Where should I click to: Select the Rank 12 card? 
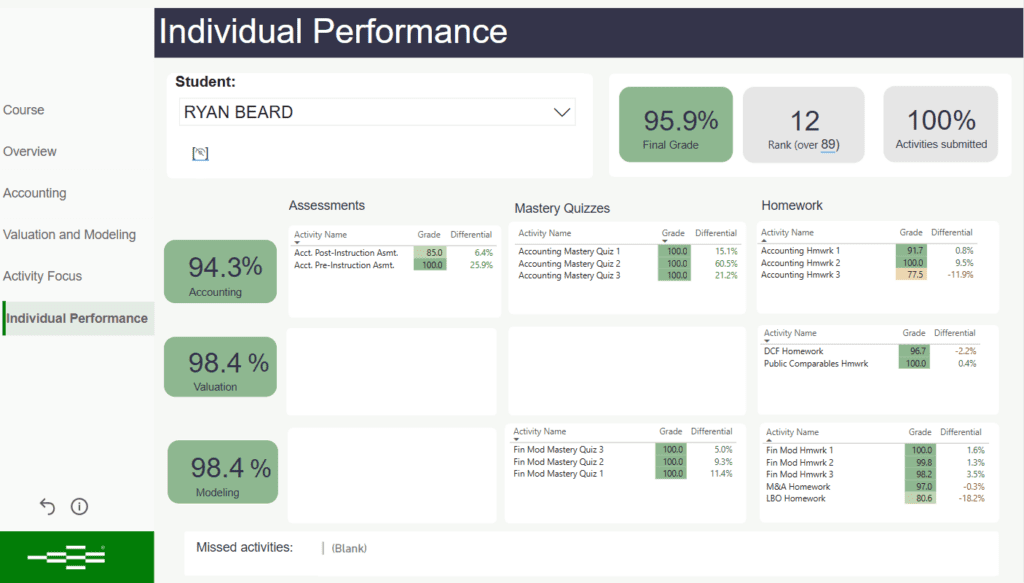pos(803,125)
